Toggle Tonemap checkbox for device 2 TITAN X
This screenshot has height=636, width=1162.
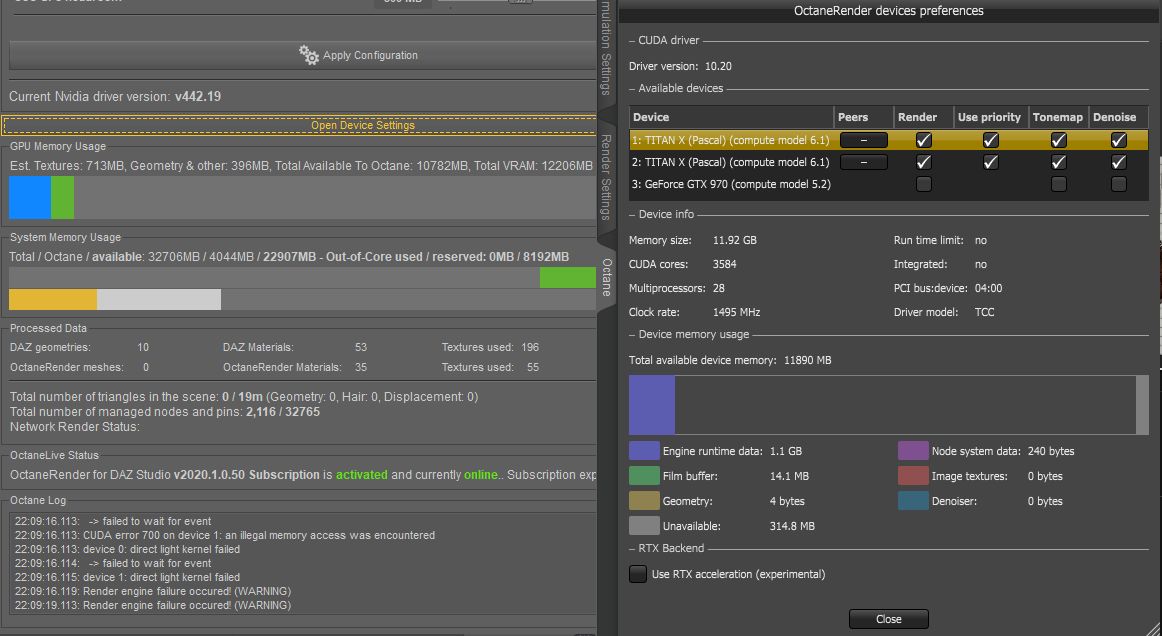coord(1058,162)
